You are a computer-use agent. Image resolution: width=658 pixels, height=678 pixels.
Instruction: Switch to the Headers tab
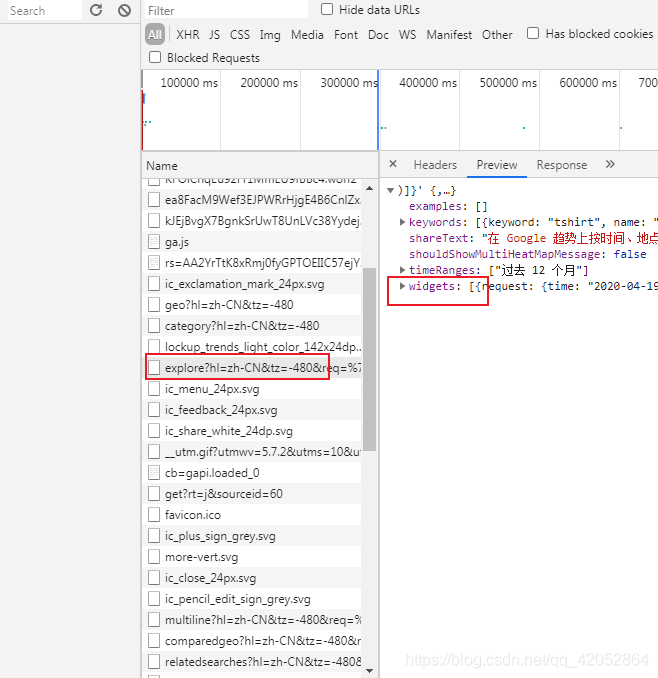pyautogui.click(x=435, y=165)
